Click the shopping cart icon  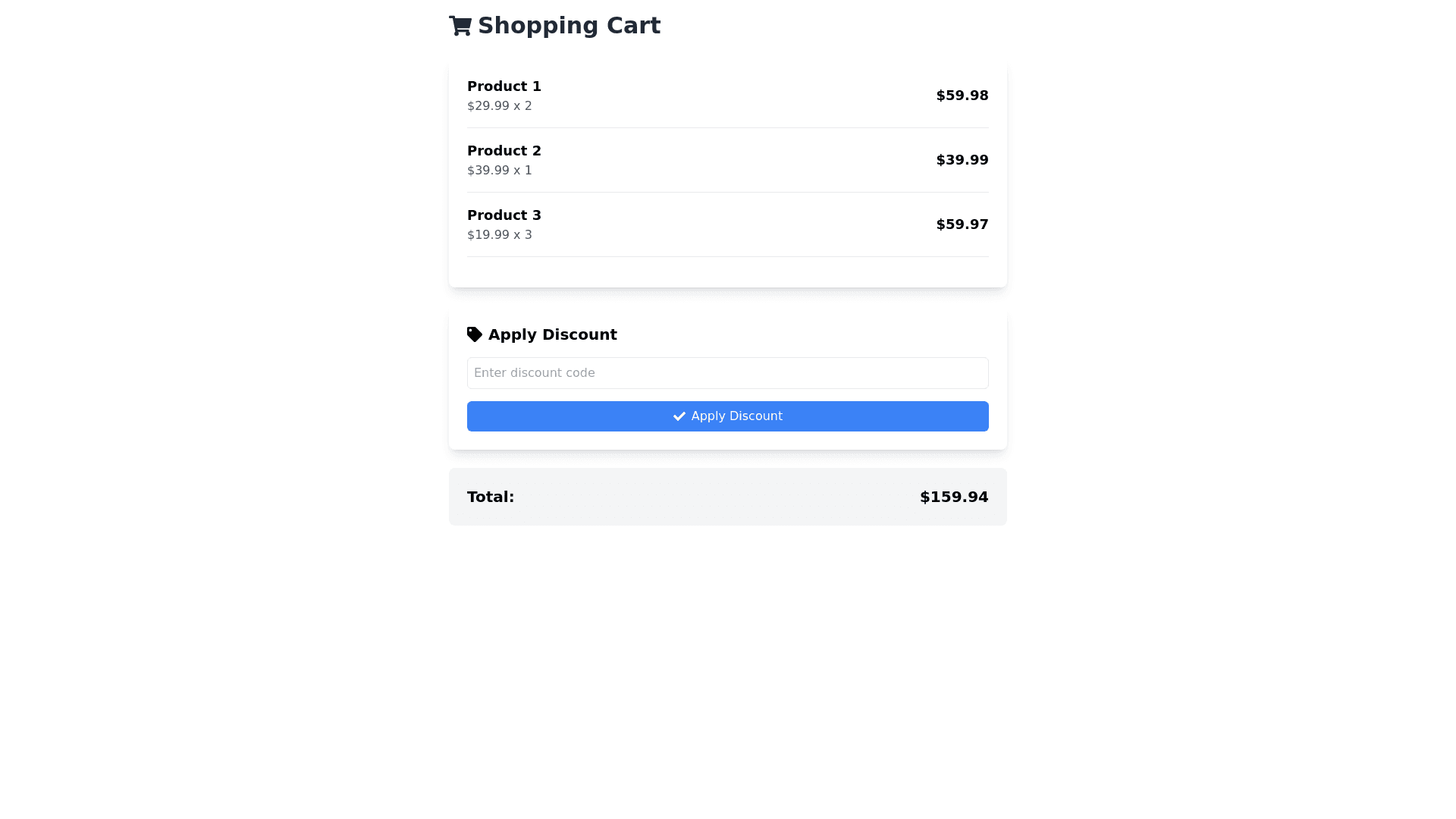[460, 26]
